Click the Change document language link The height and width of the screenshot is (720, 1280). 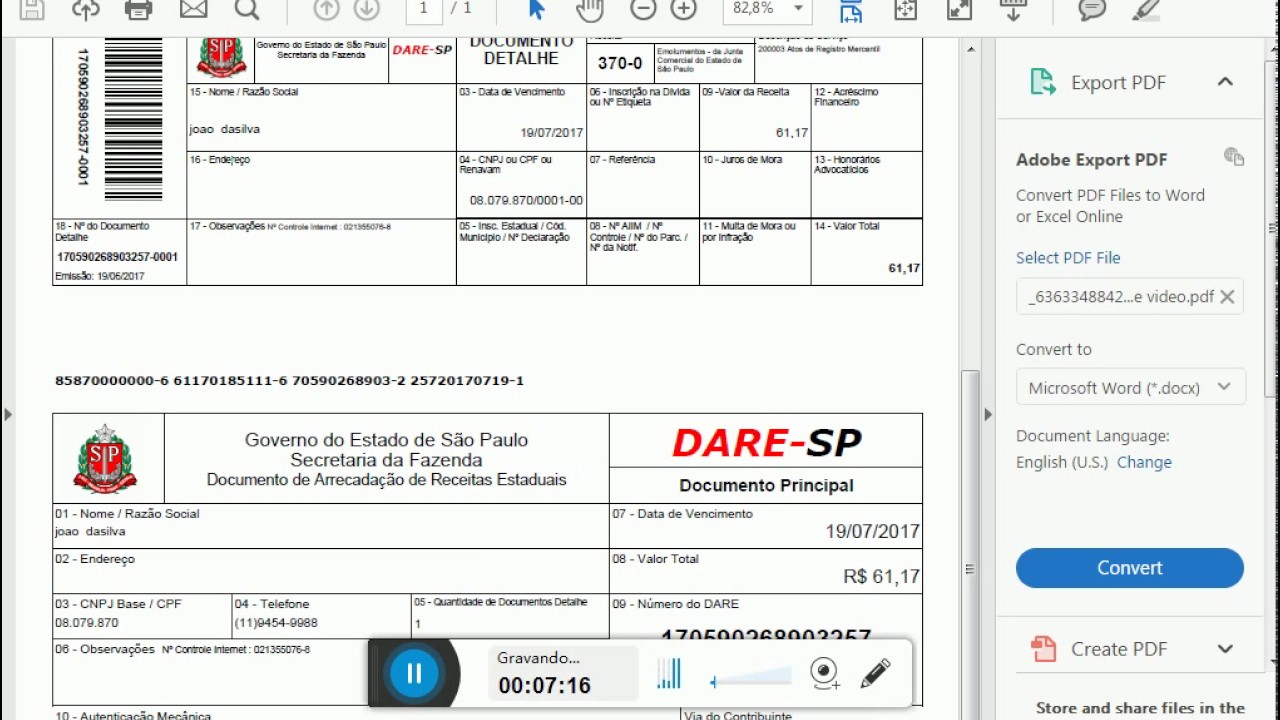coord(1144,462)
